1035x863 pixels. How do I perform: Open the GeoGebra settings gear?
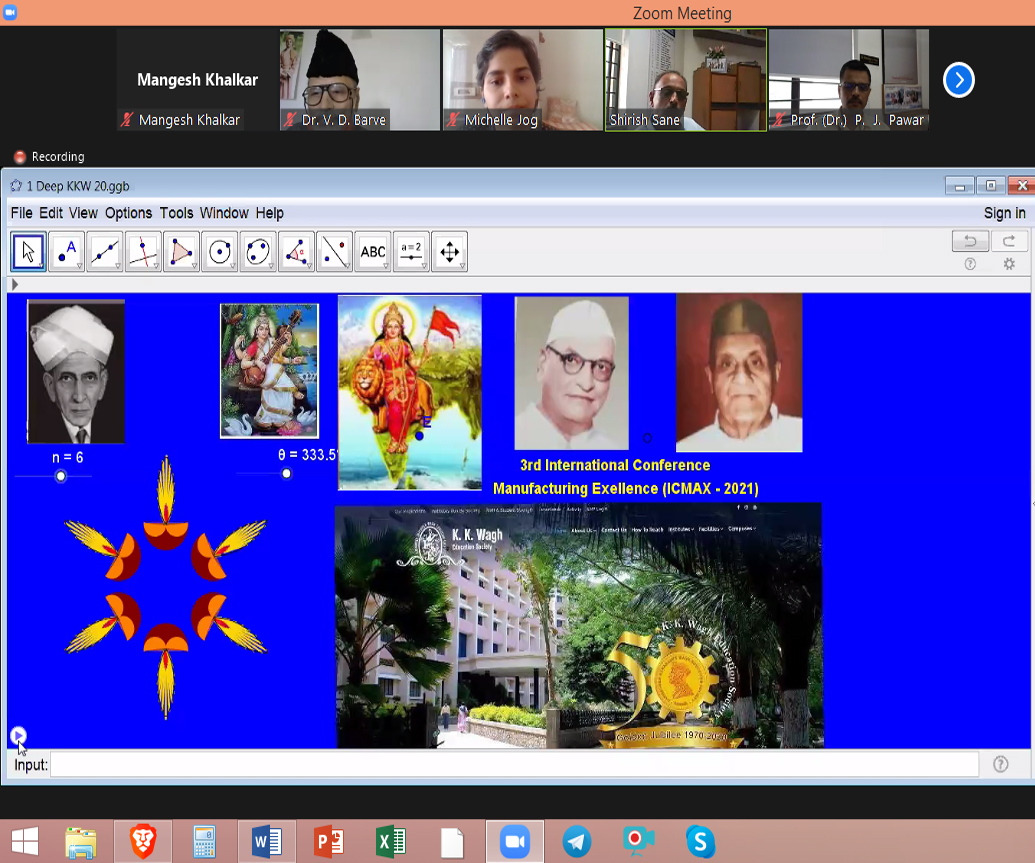(x=1009, y=264)
